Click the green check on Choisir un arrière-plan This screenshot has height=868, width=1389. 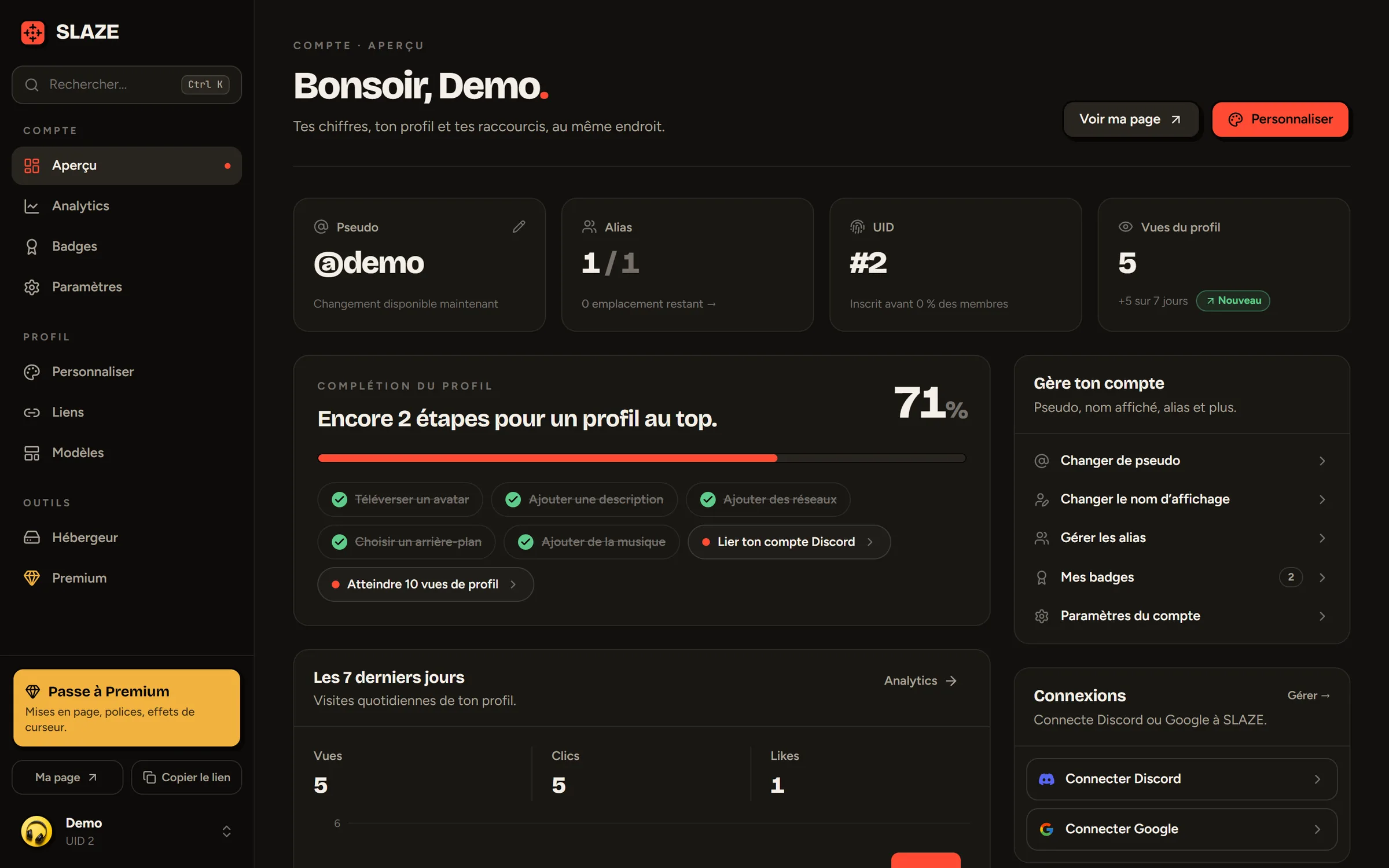(340, 542)
